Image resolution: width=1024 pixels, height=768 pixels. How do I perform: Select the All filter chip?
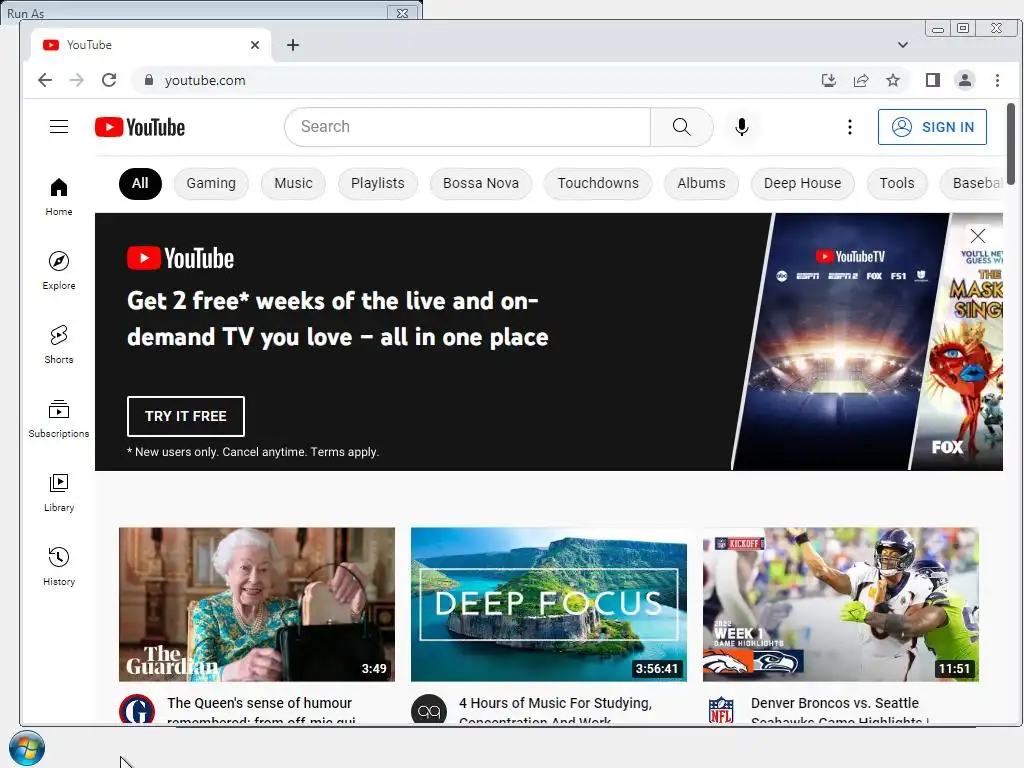click(140, 184)
